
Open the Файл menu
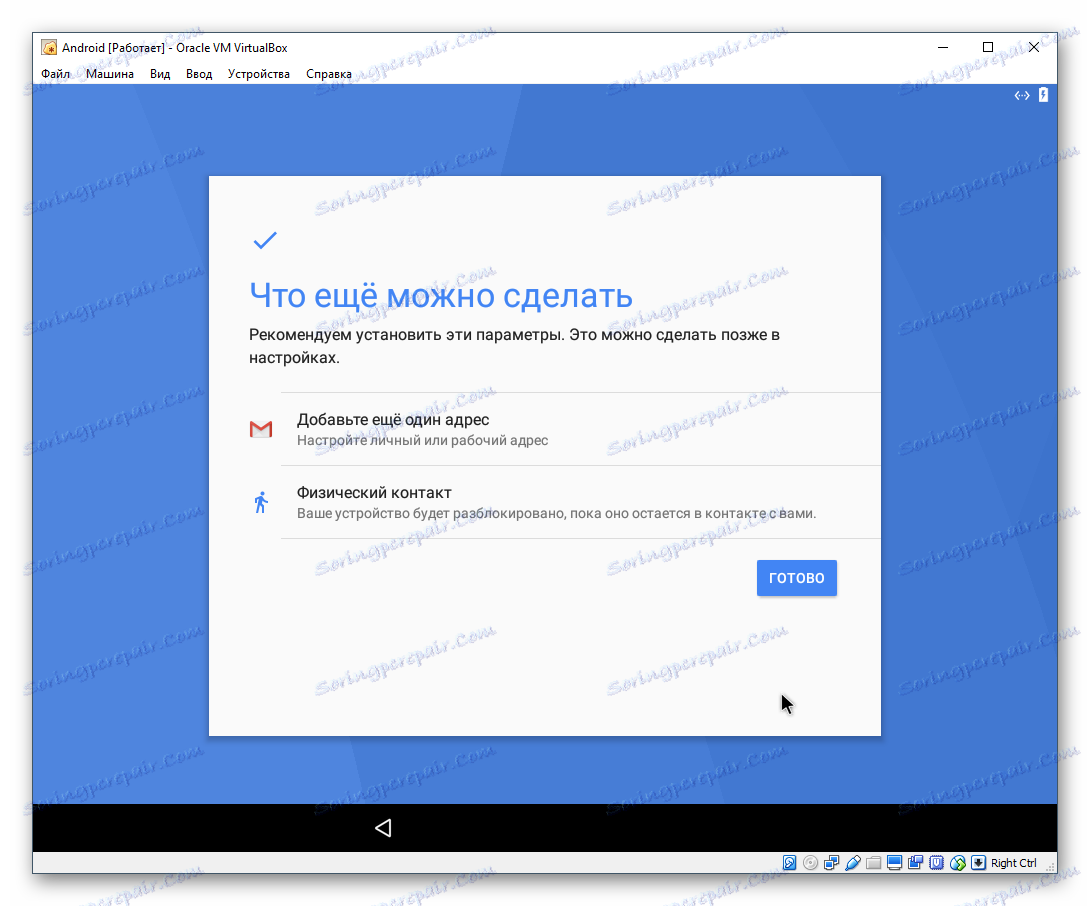tap(56, 74)
